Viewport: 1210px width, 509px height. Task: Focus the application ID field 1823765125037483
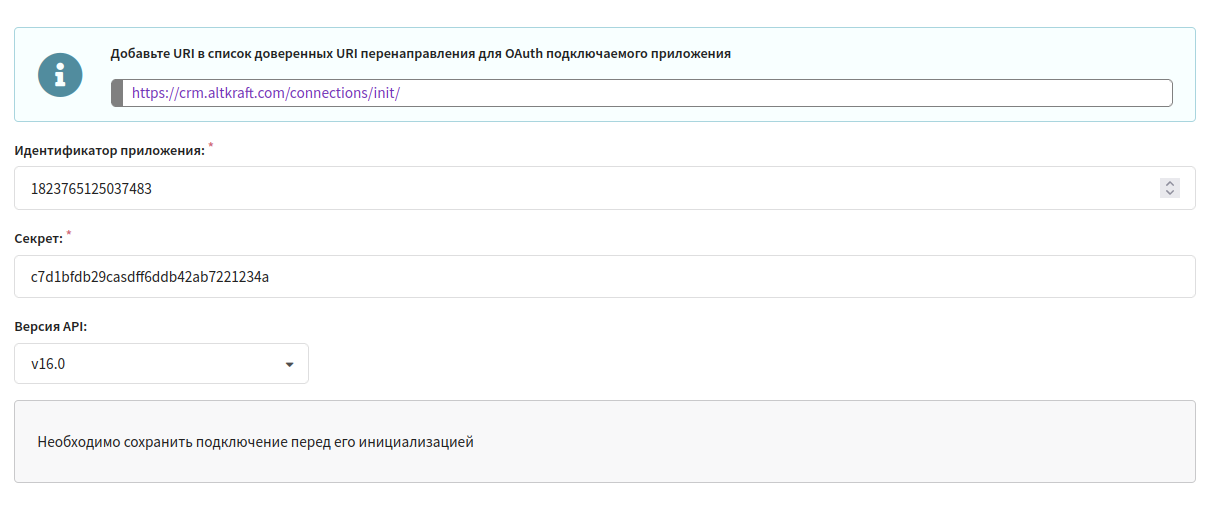(604, 188)
